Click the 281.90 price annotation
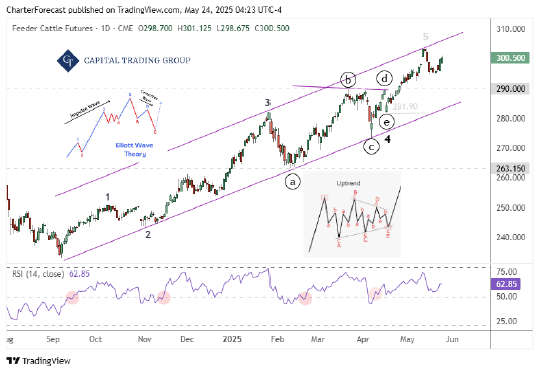Viewport: 540px width, 373px height. (x=405, y=107)
